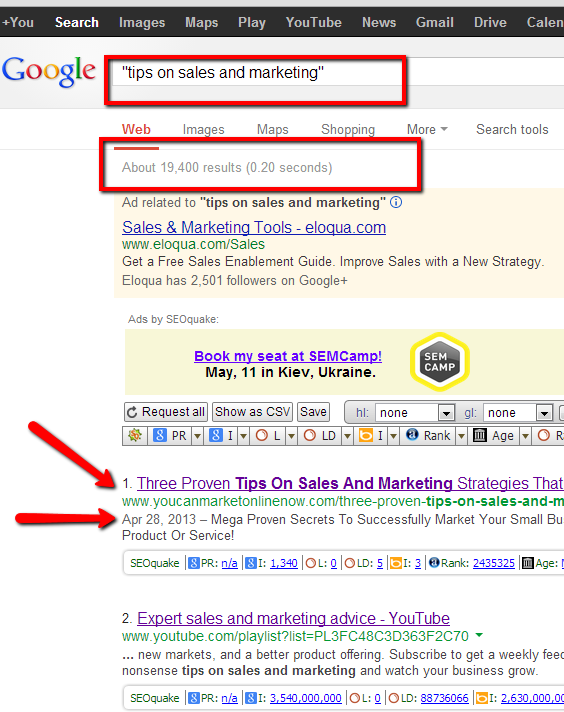Save SEOquake results with Save button
Viewport: 564px width, 712px height.
coord(313,412)
